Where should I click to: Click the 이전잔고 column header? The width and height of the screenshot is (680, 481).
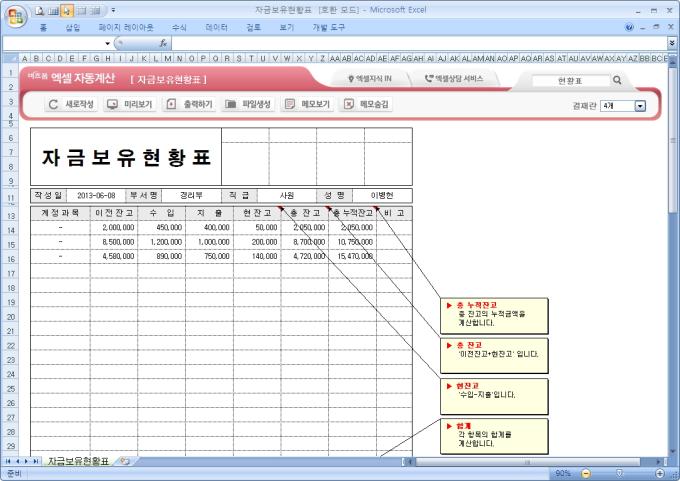coord(114,213)
